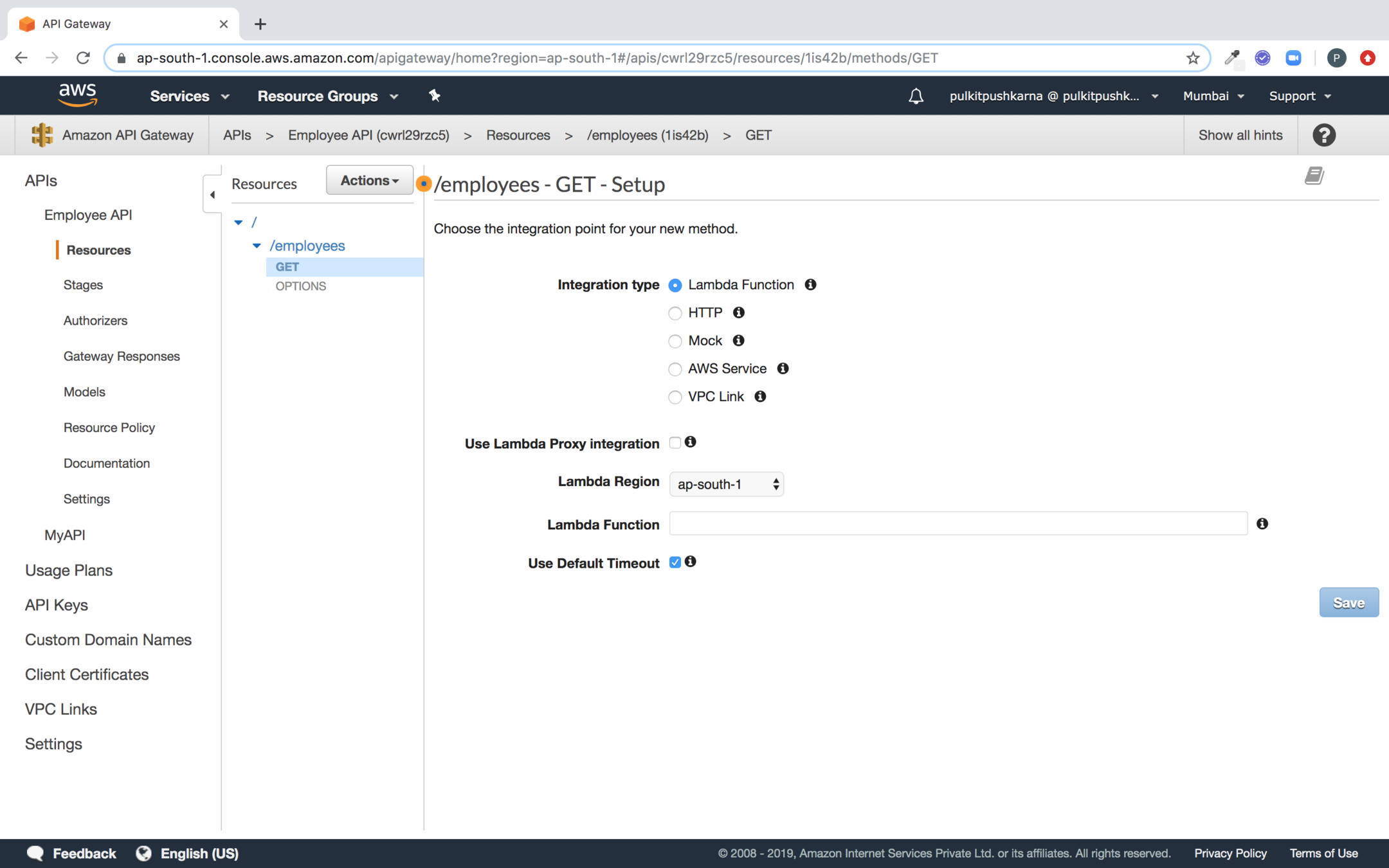This screenshot has width=1389, height=868.
Task: Open the Services menu
Action: (x=189, y=96)
